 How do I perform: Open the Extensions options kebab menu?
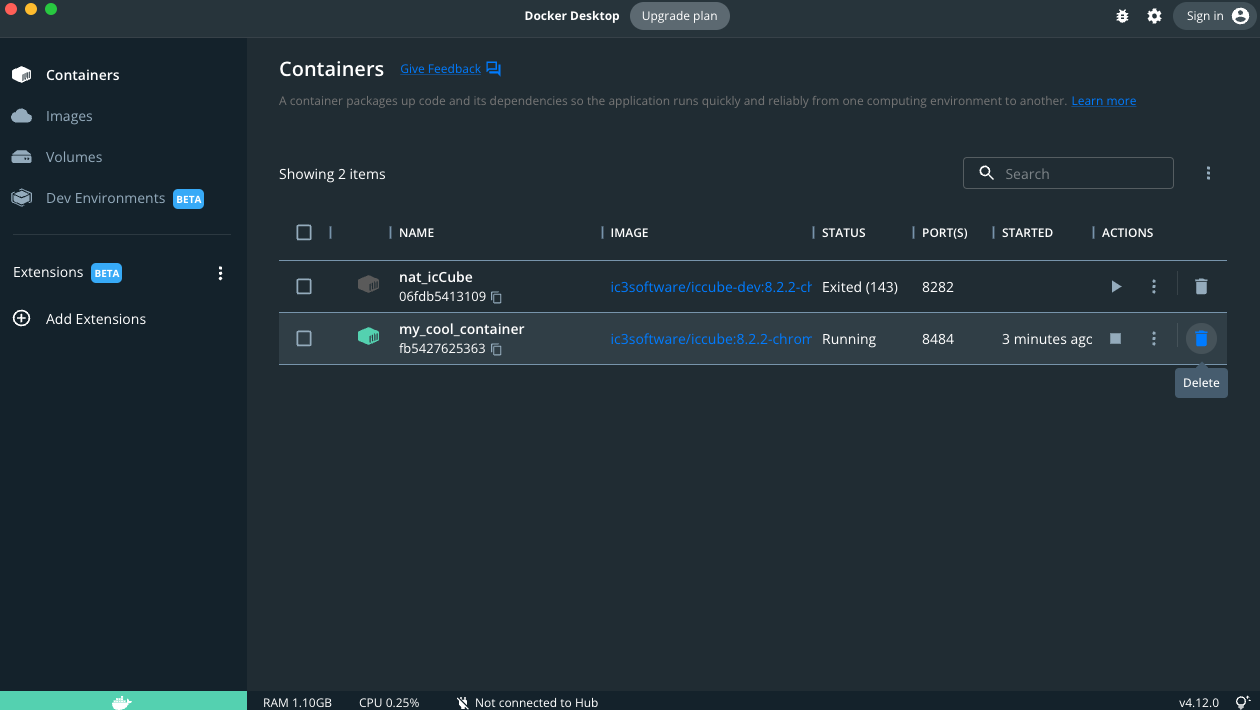(x=221, y=273)
